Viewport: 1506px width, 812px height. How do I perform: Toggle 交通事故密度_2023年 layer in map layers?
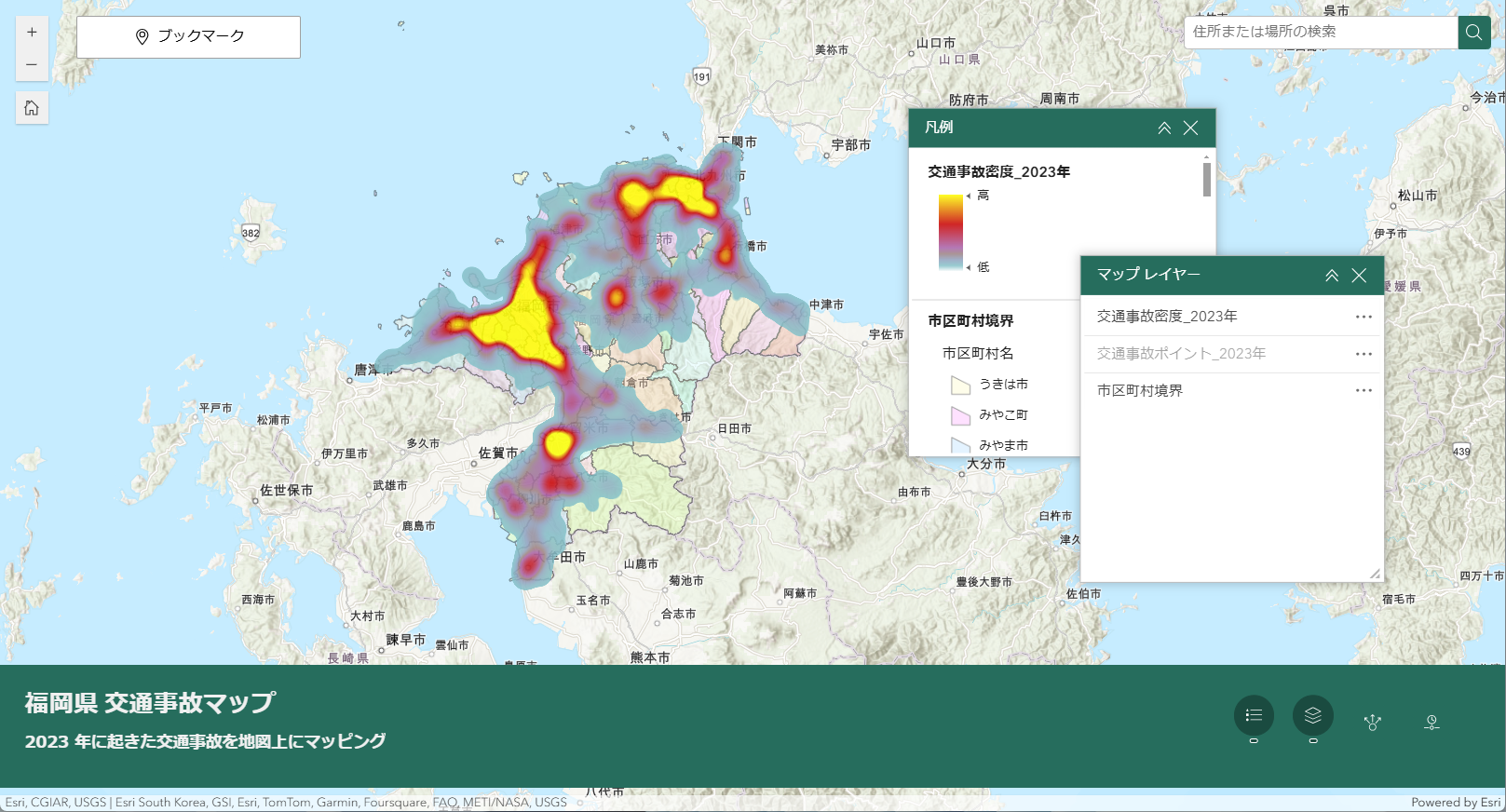click(1167, 317)
